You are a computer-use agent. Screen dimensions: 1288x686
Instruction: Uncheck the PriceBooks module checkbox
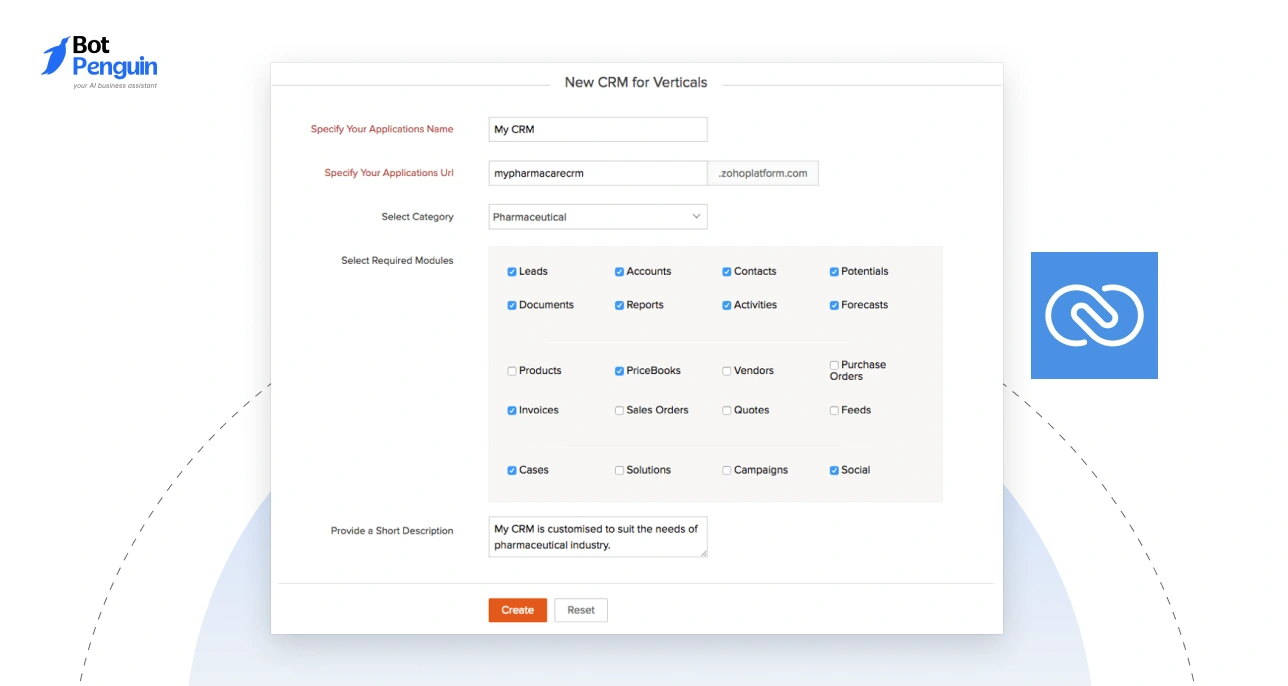click(x=619, y=371)
